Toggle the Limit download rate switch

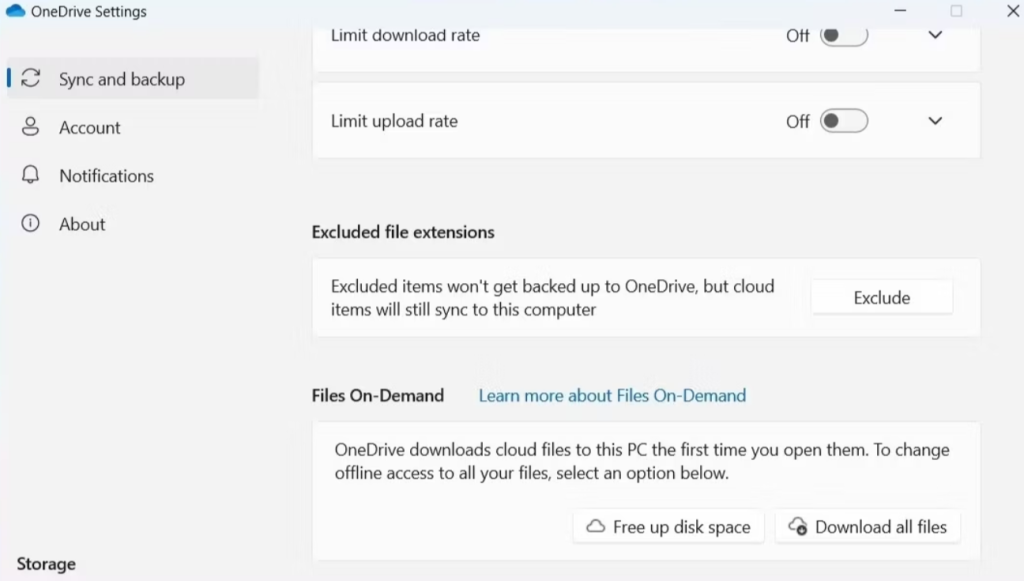pyautogui.click(x=844, y=35)
